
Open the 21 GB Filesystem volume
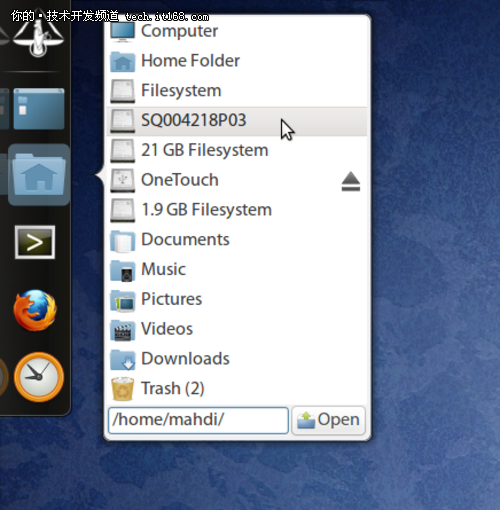pos(237,150)
